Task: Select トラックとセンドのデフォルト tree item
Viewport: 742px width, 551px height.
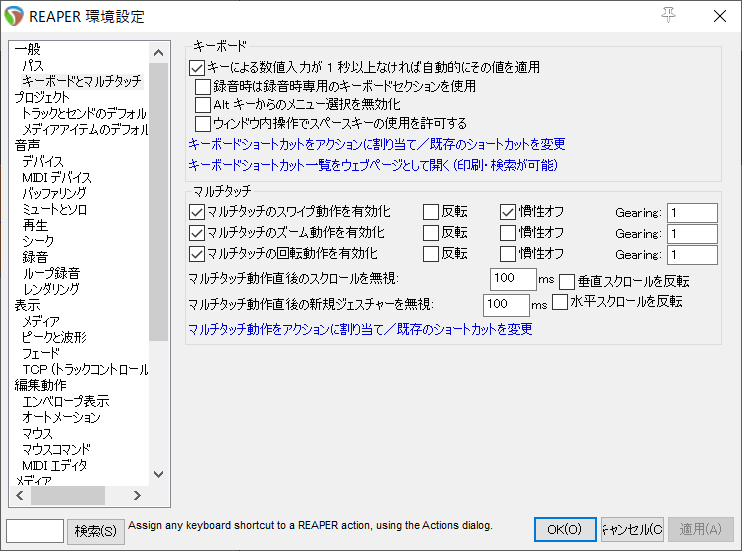Action: coord(84,113)
